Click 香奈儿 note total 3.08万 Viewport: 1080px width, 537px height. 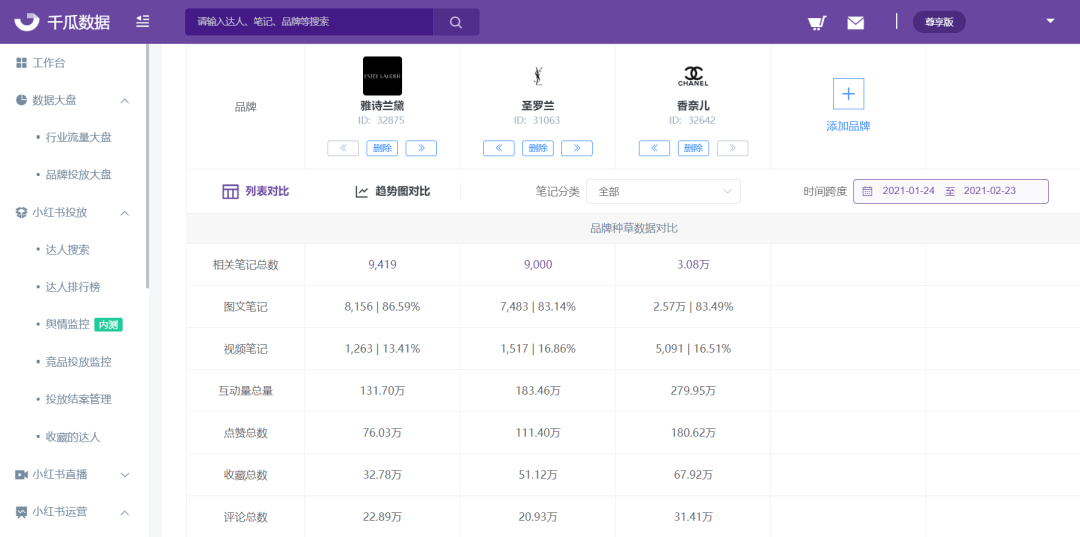(x=693, y=265)
